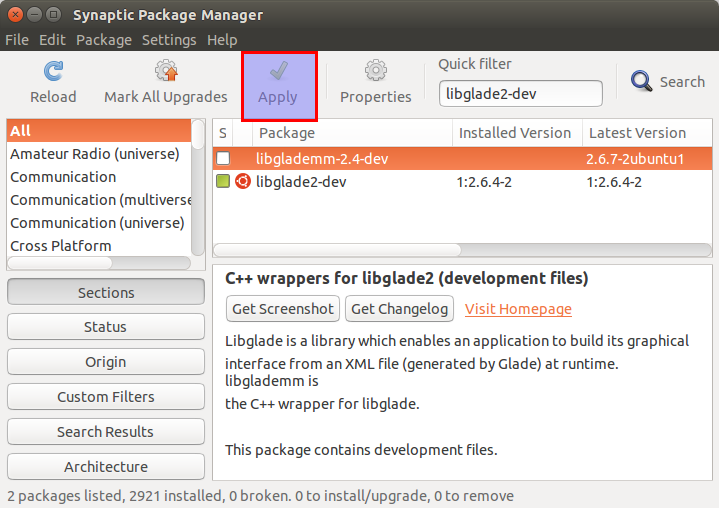Image resolution: width=719 pixels, height=508 pixels.
Task: Open the Properties gear icon
Action: (376, 70)
